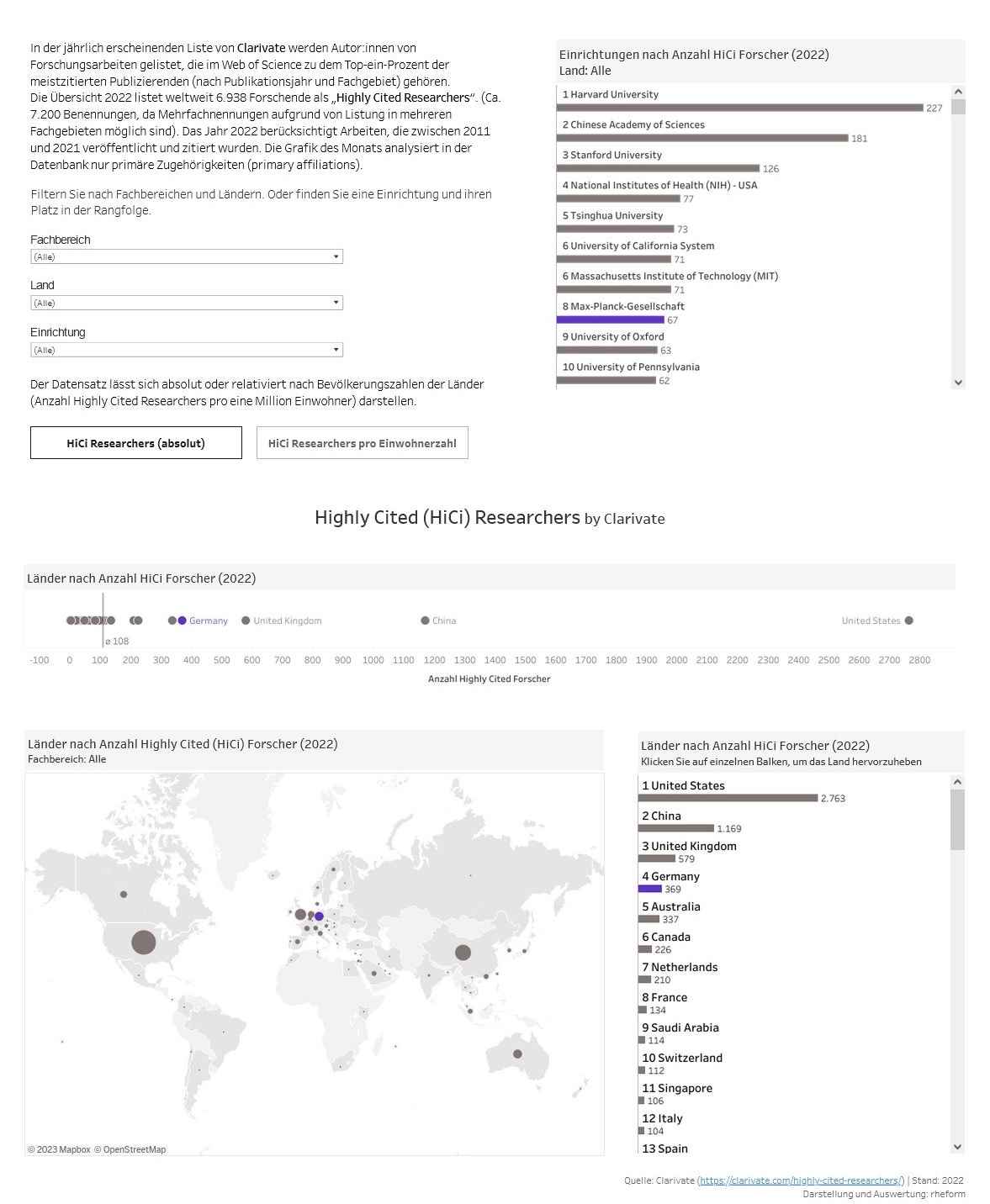990x1204 pixels.
Task: Click the purple Germany bubble on the map
Action: click(x=319, y=916)
